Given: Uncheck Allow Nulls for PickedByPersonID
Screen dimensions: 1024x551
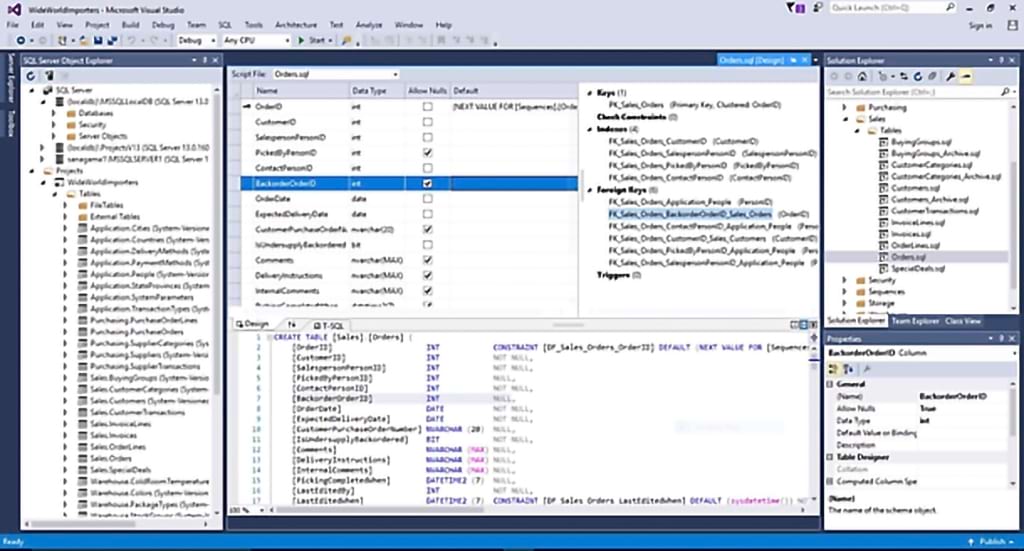Looking at the screenshot, I should pos(427,153).
